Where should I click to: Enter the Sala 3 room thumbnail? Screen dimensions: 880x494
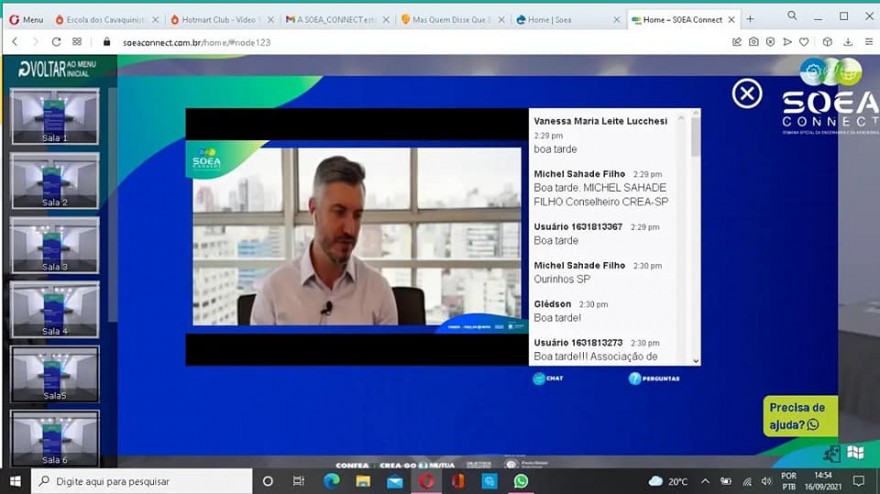point(55,245)
